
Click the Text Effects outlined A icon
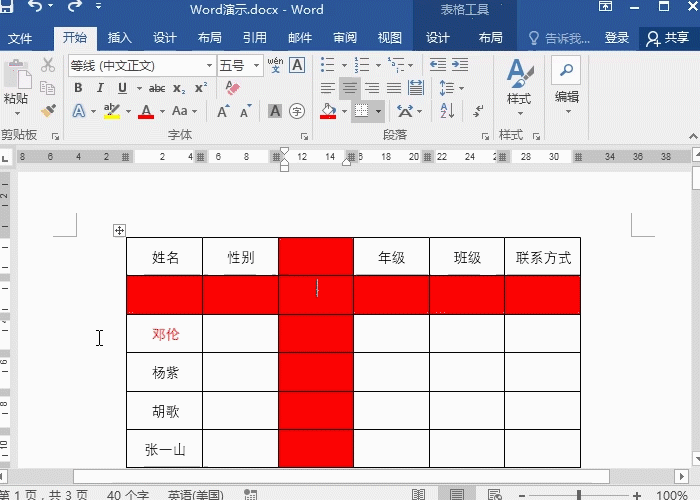79,110
